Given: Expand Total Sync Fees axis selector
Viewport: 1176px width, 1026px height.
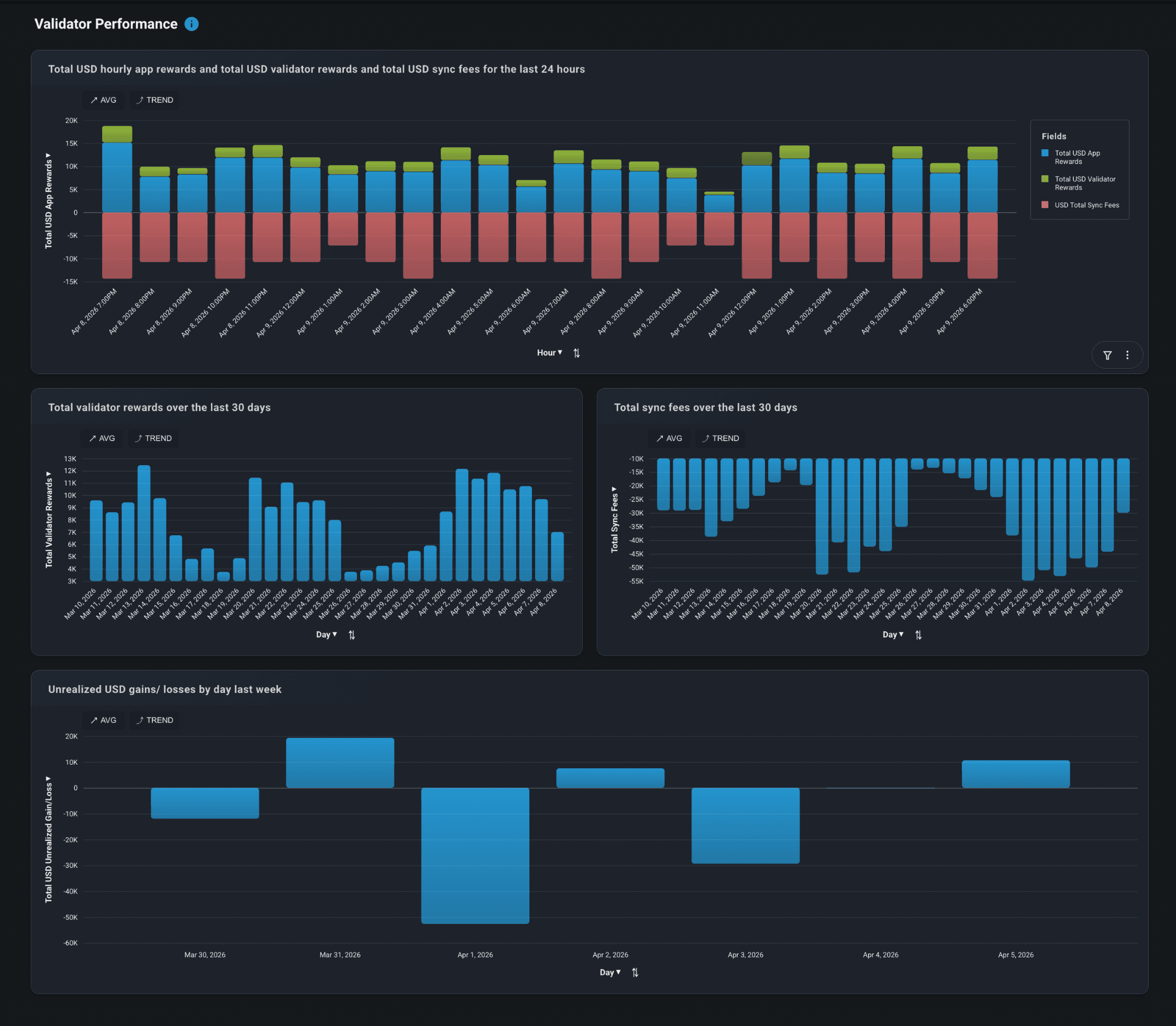Looking at the screenshot, I should pos(615,519).
